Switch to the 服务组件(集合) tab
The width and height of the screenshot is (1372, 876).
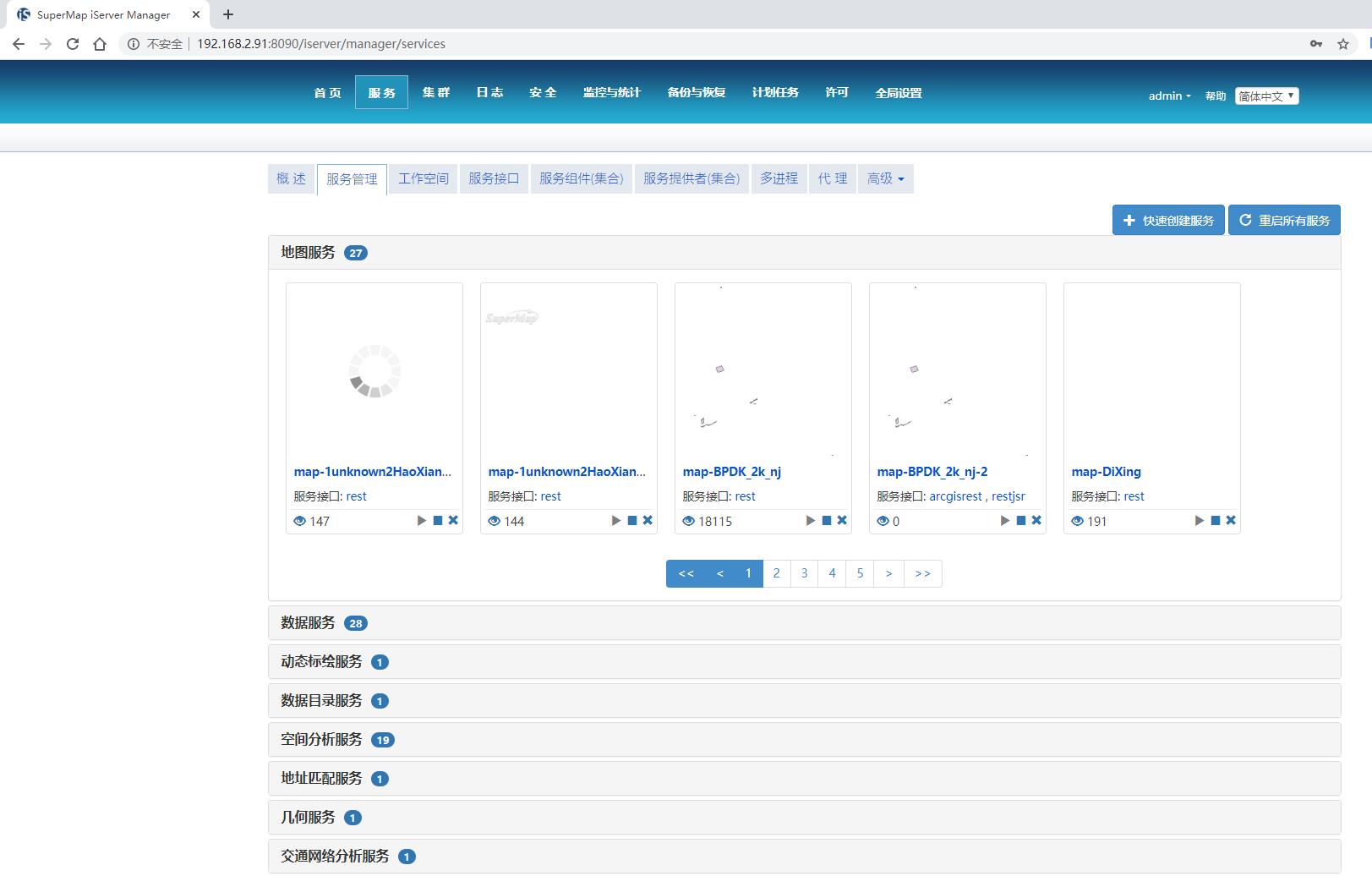(x=582, y=178)
